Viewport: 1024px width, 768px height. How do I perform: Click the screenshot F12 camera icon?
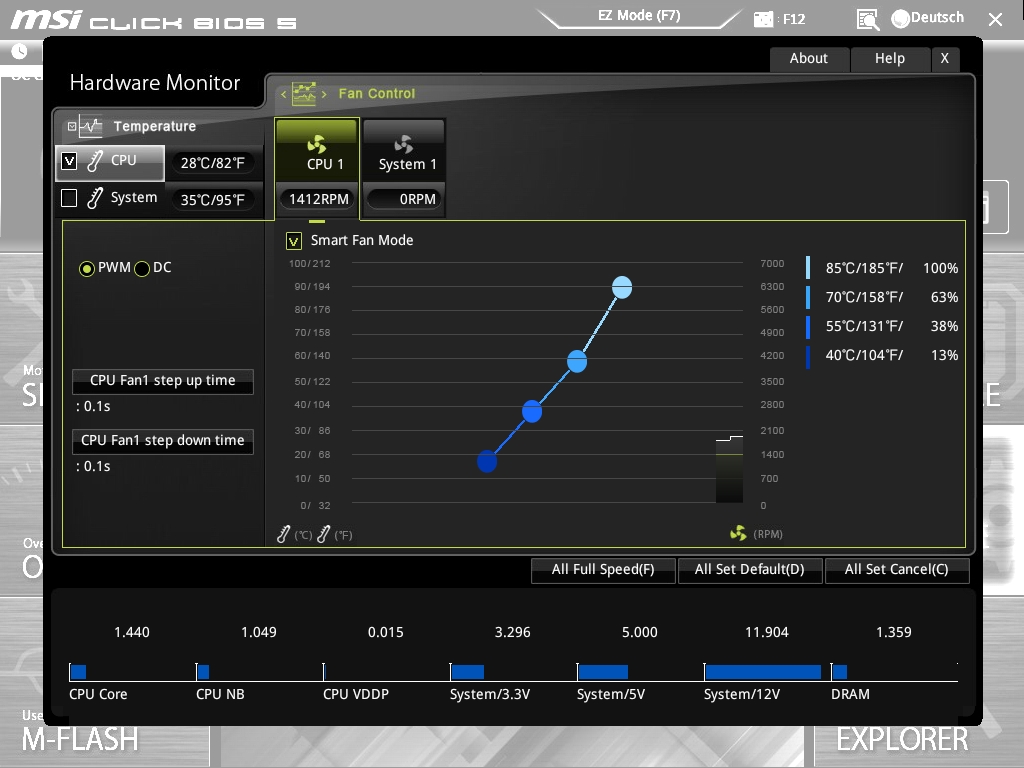763,19
